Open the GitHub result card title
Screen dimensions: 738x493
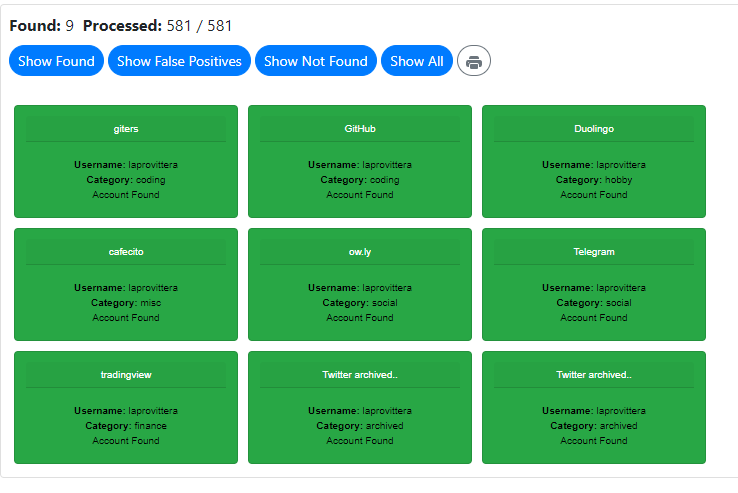point(360,129)
